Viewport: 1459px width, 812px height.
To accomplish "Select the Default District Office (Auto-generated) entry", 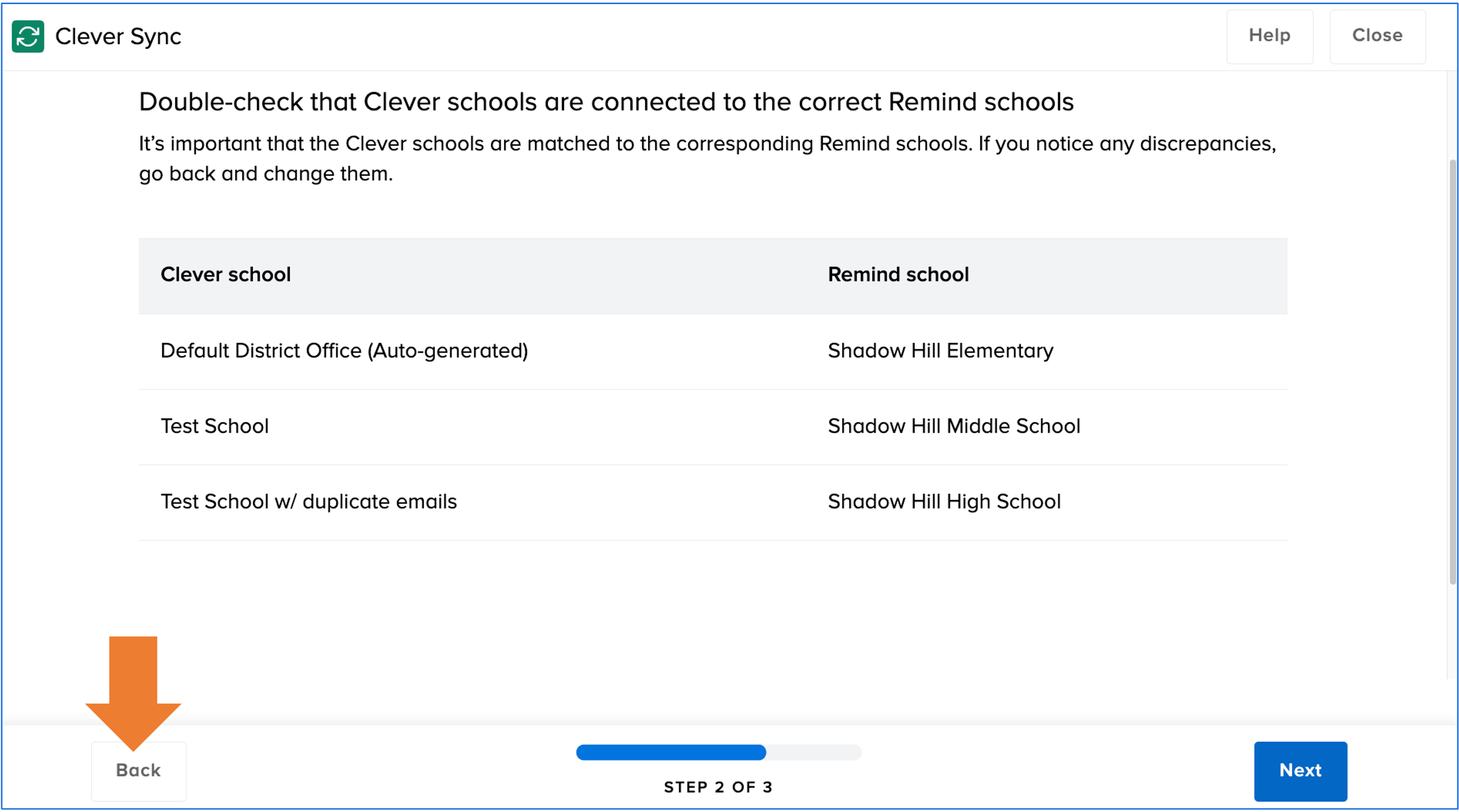I will tap(344, 351).
